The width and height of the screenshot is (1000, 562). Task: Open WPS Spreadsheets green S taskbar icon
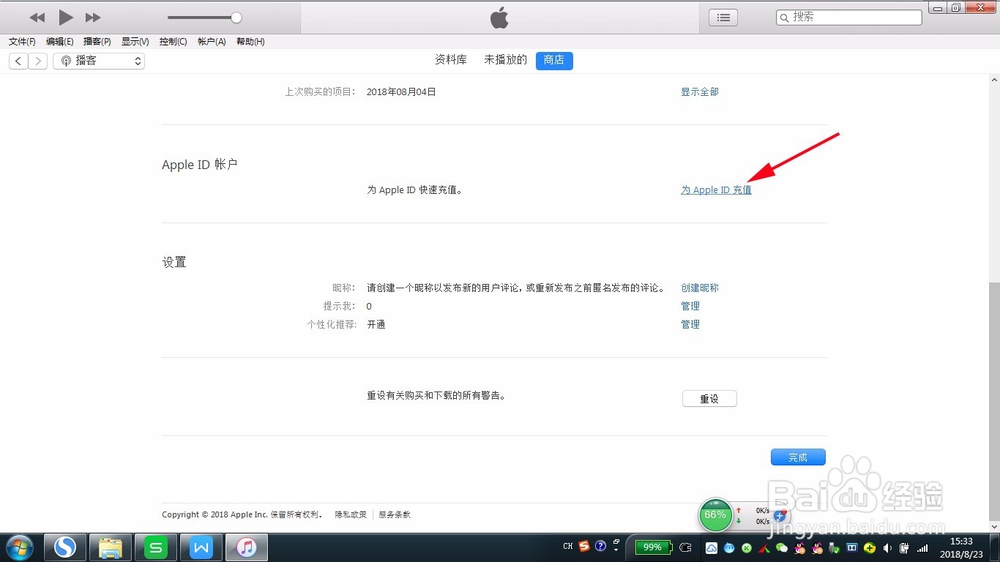pyautogui.click(x=156, y=547)
